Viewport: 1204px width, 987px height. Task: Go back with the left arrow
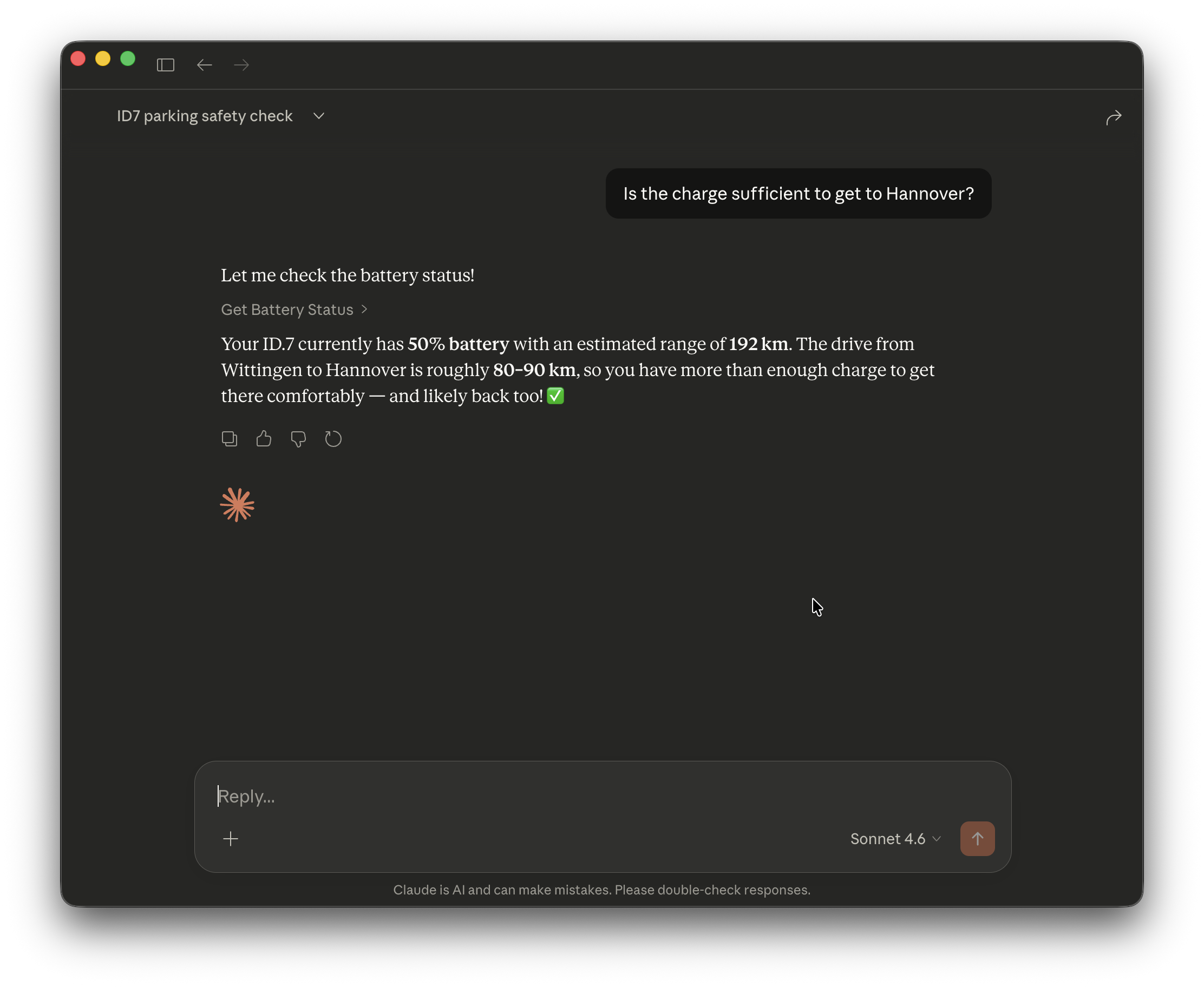tap(204, 65)
